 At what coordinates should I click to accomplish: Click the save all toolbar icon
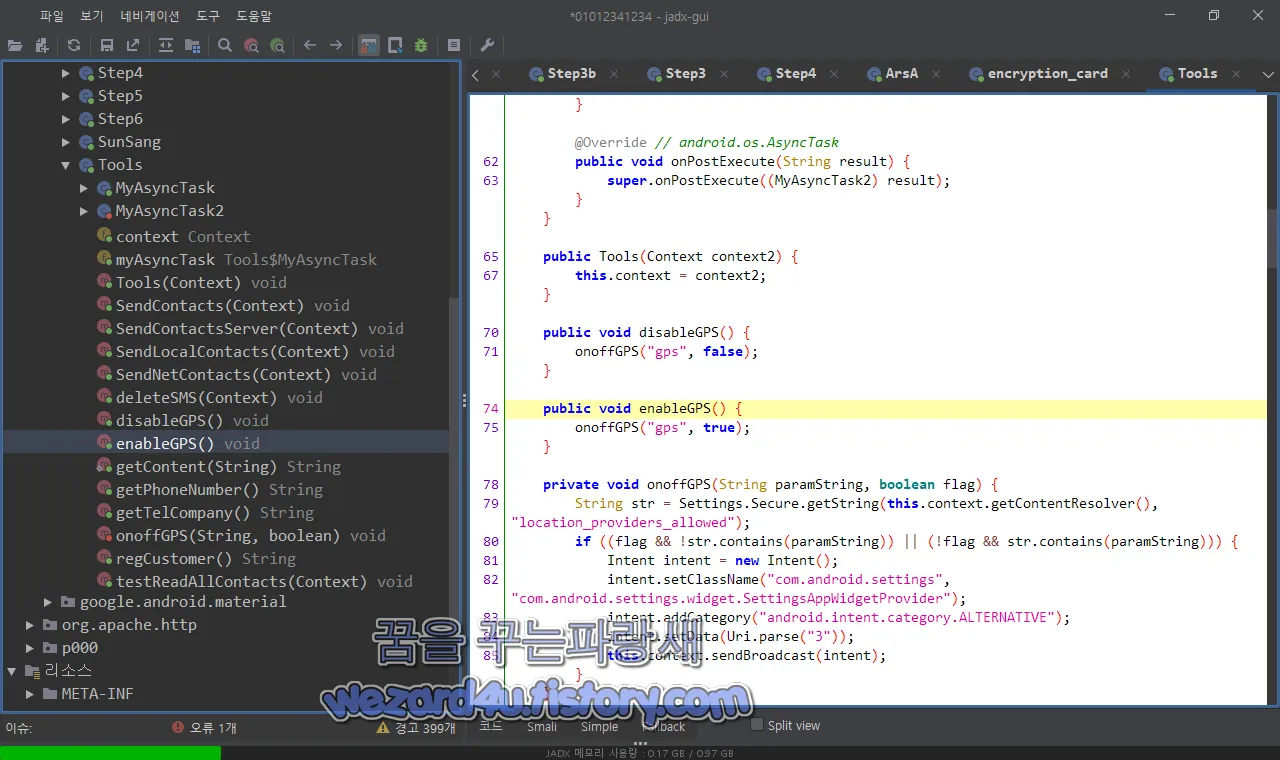click(x=107, y=45)
